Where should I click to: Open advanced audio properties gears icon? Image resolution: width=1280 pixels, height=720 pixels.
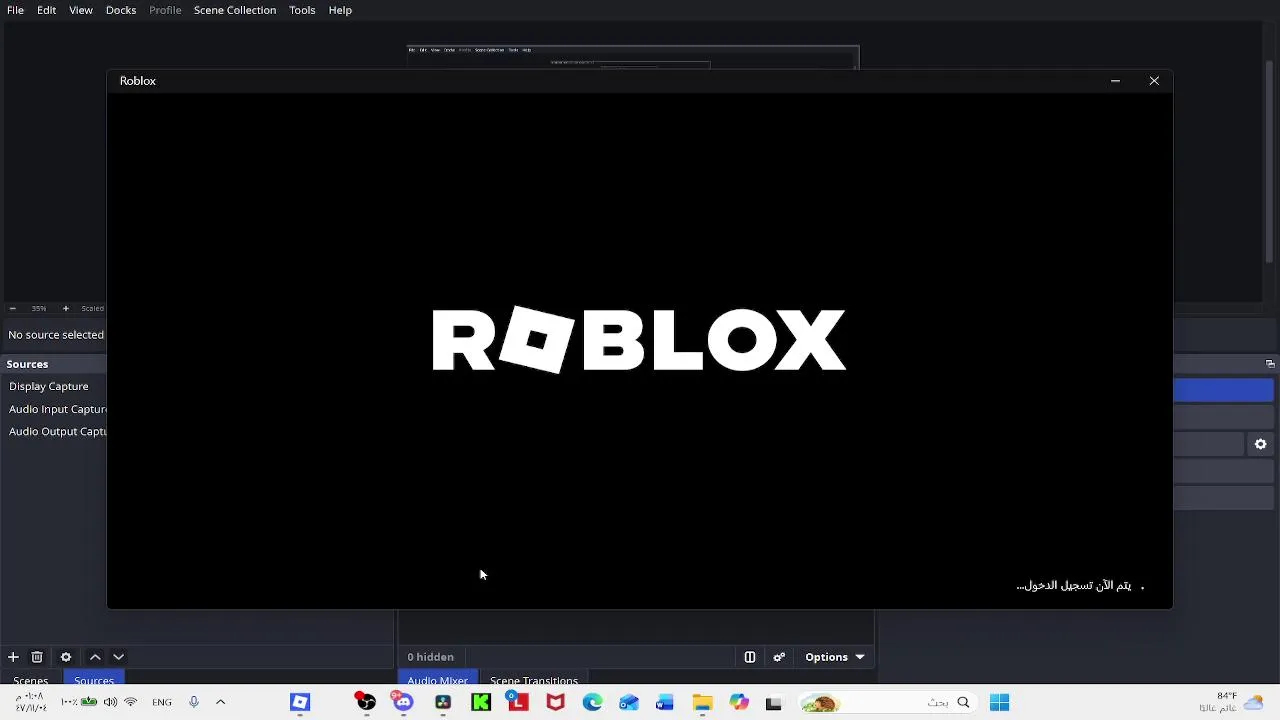(779, 657)
